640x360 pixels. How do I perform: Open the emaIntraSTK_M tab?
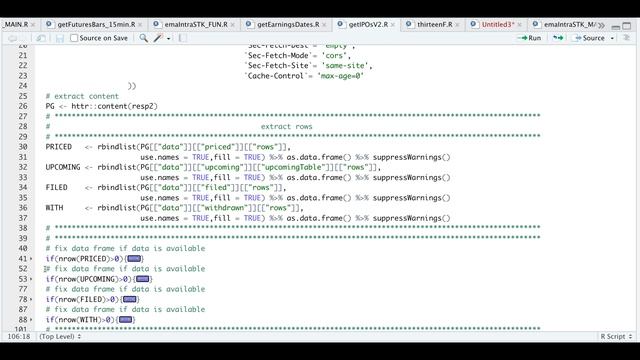point(570,24)
